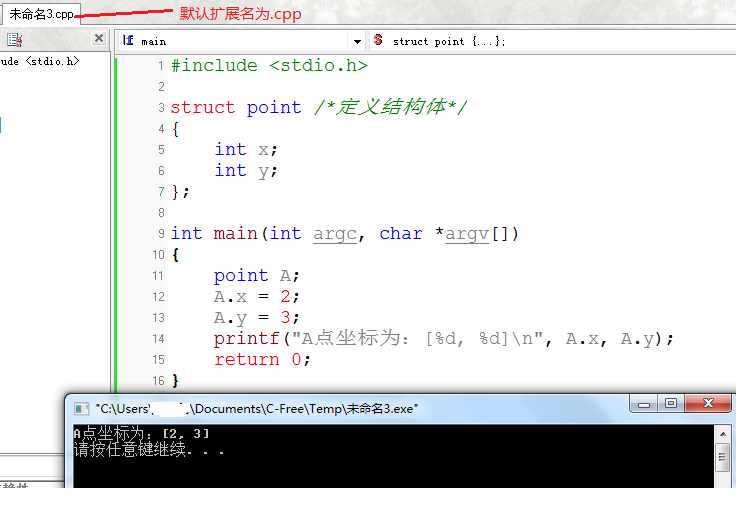Switch to the 未命名3.cpp file tab
736x507 pixels.
pos(41,14)
